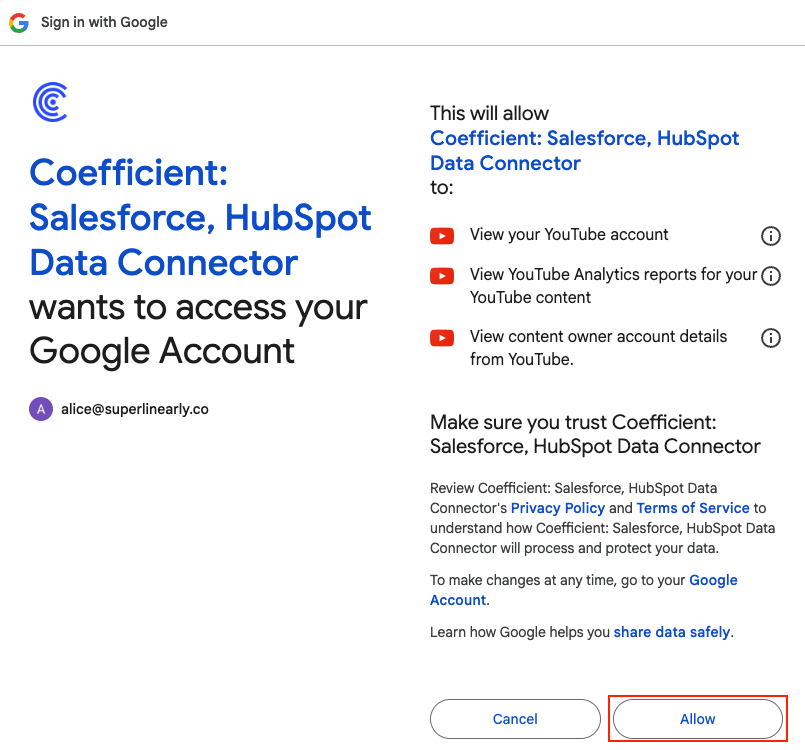This screenshot has height=750, width=805.
Task: Click the "Sign in with Google" title
Action: pos(104,22)
